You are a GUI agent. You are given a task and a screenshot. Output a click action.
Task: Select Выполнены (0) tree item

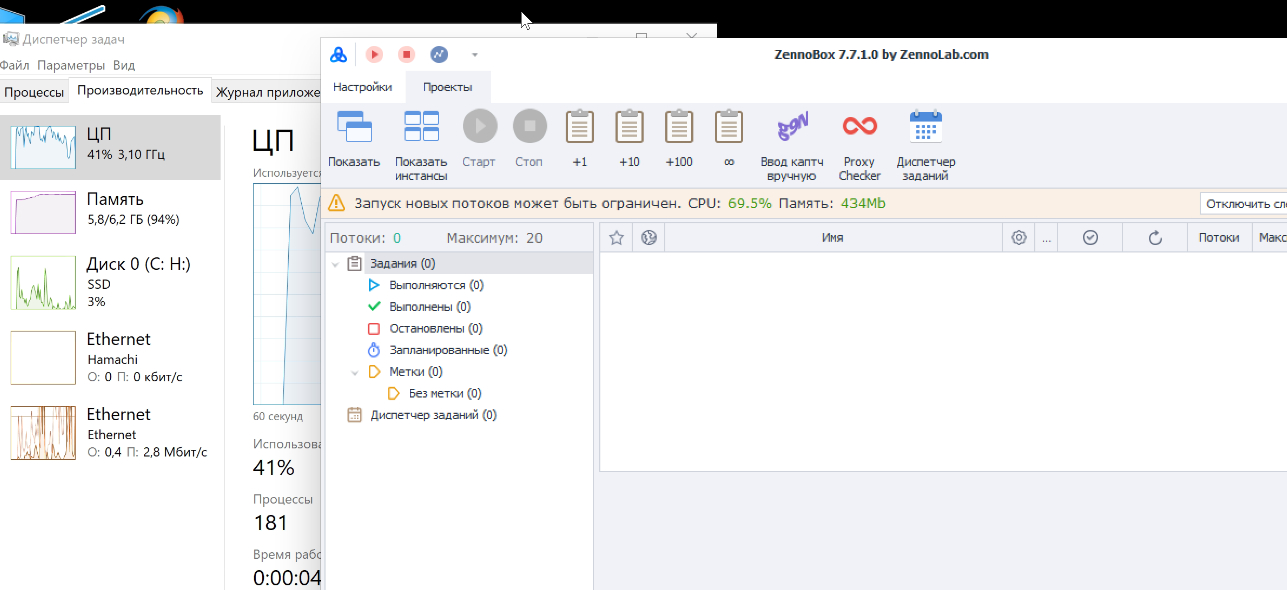point(430,307)
